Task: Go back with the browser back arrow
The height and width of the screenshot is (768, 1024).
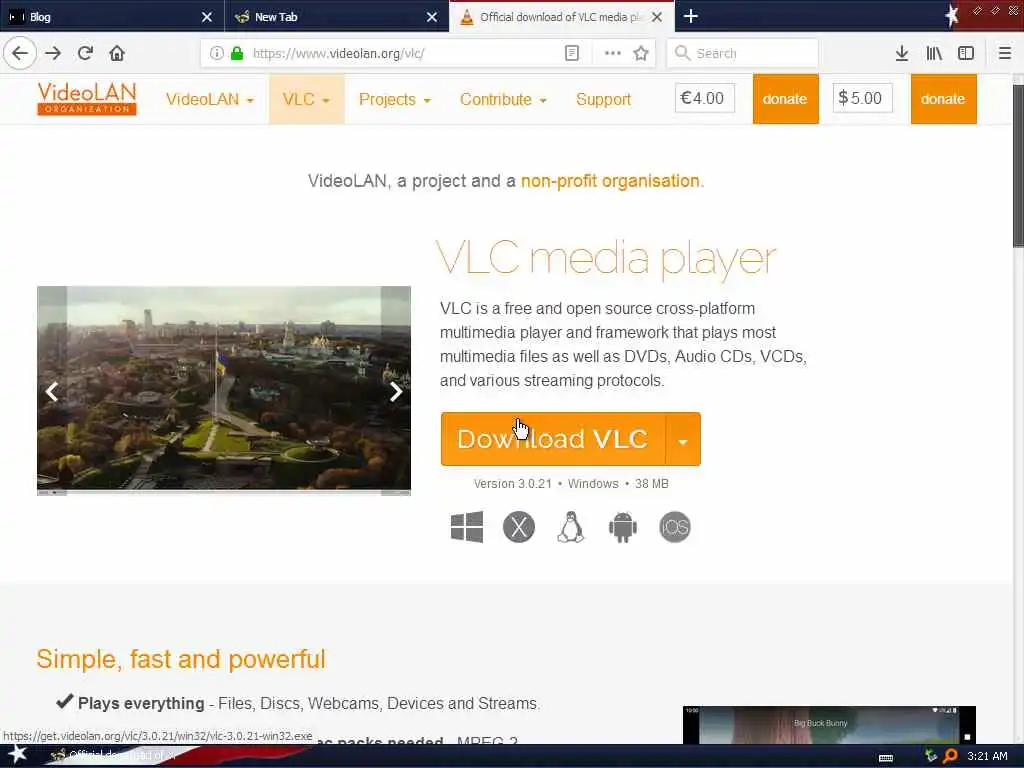Action: 20,53
